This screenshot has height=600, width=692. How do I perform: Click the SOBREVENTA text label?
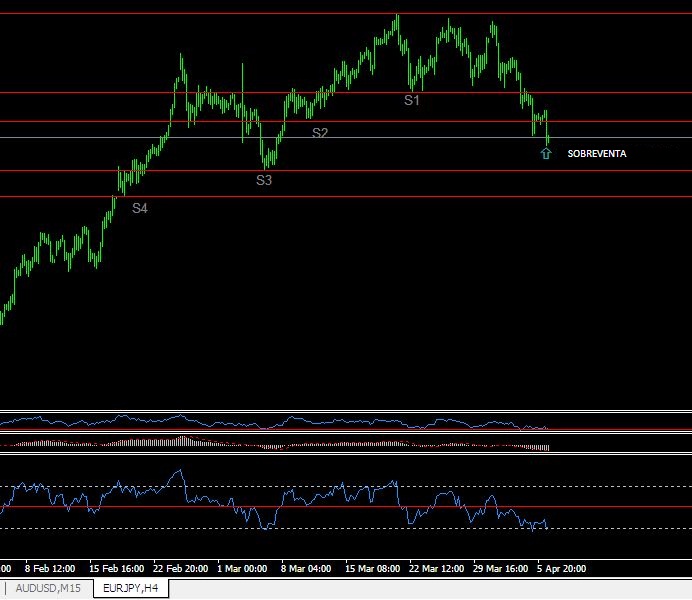click(x=597, y=154)
